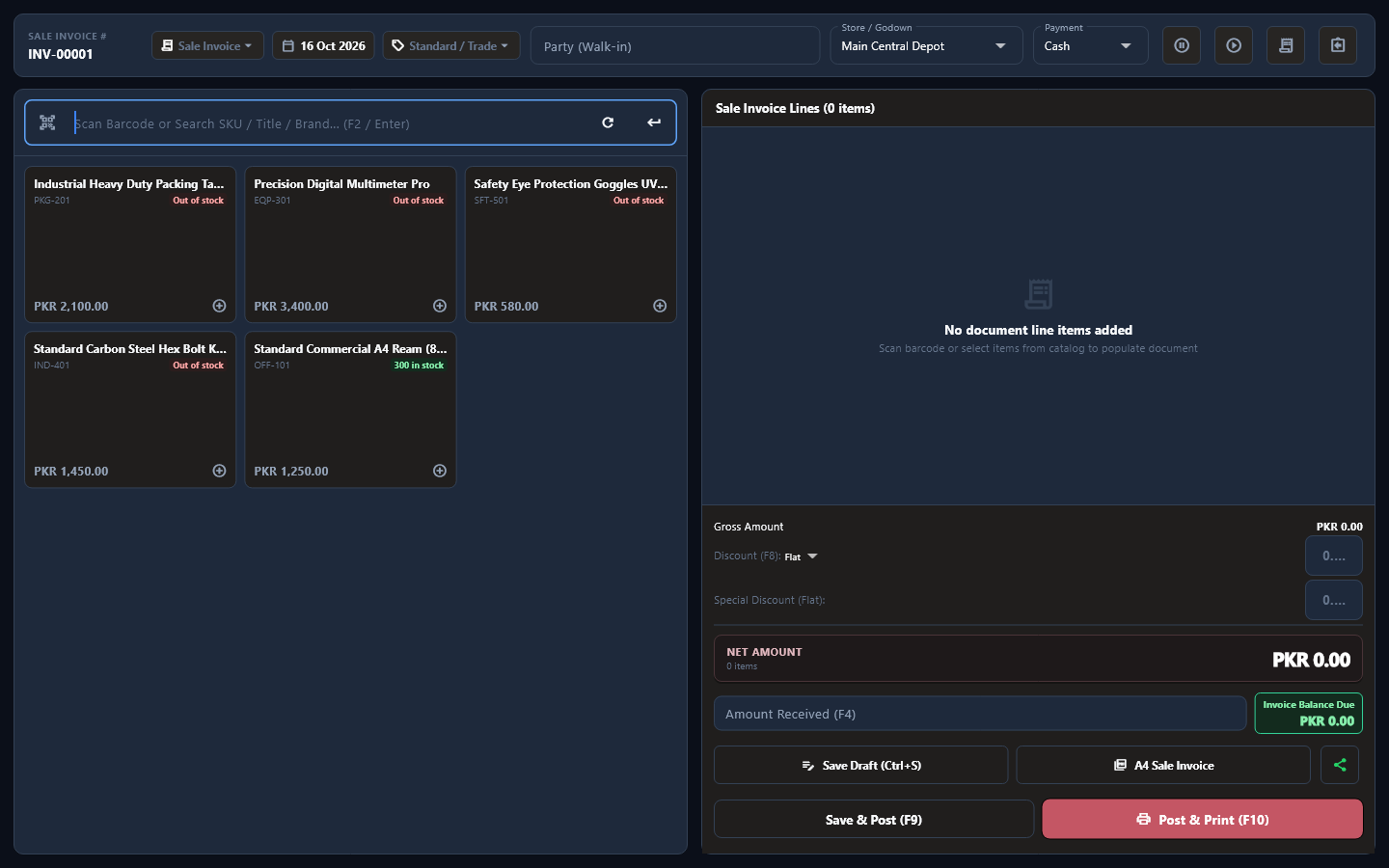
Task: Add Industrial Heavy Duty Packing Tape via plus icon
Action: pos(219,306)
